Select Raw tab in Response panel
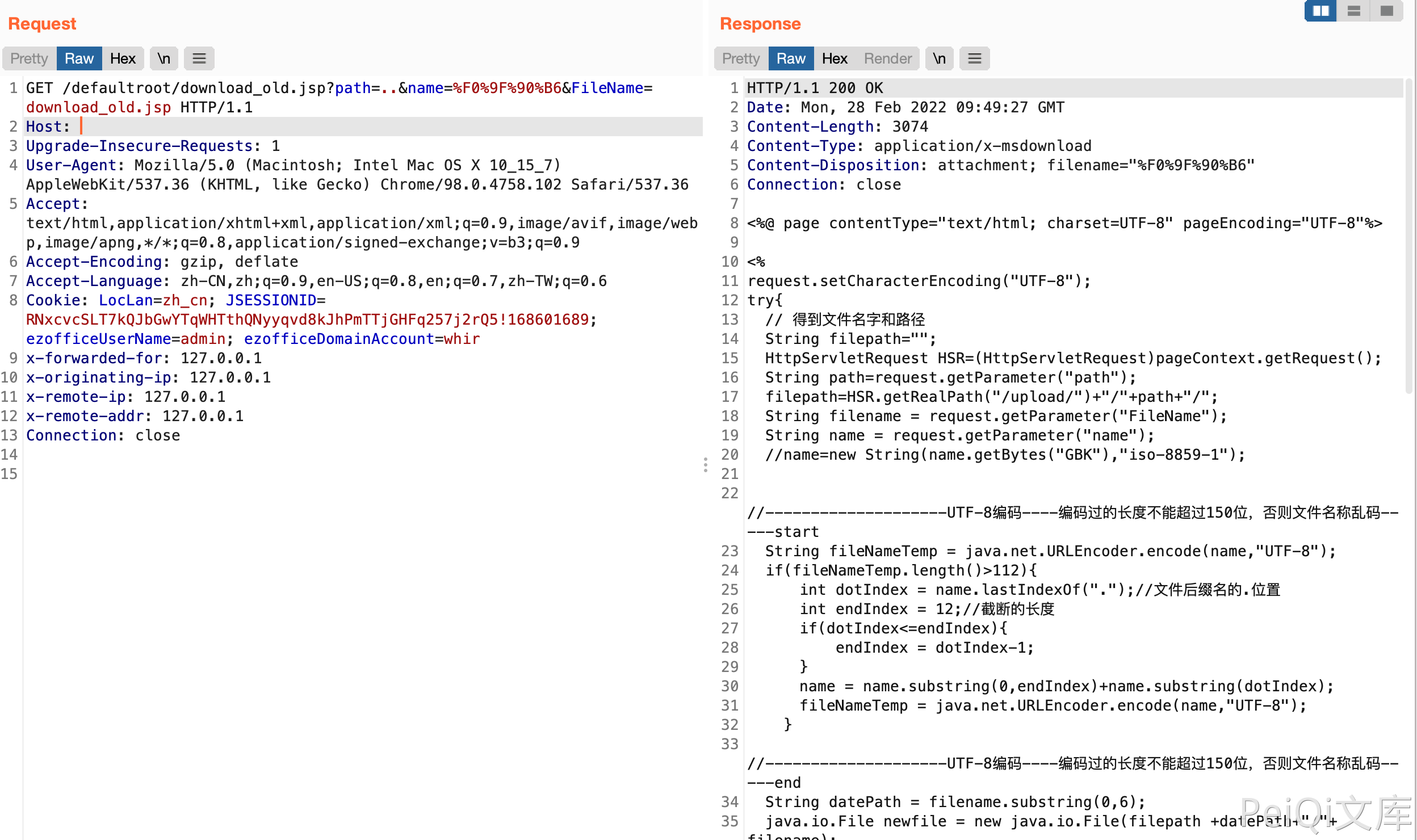The width and height of the screenshot is (1417, 840). coord(791,58)
